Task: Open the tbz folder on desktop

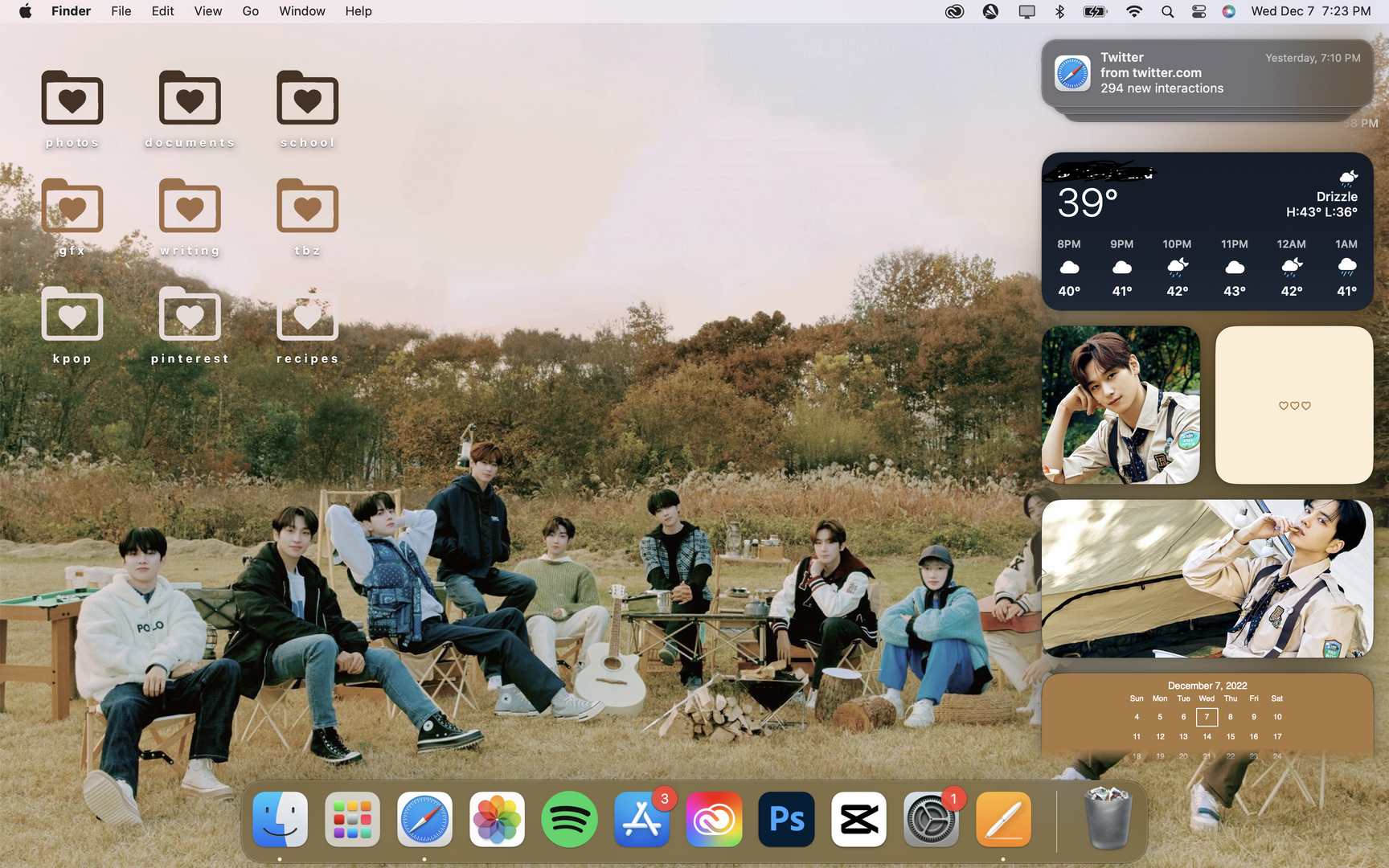Action: [x=307, y=207]
